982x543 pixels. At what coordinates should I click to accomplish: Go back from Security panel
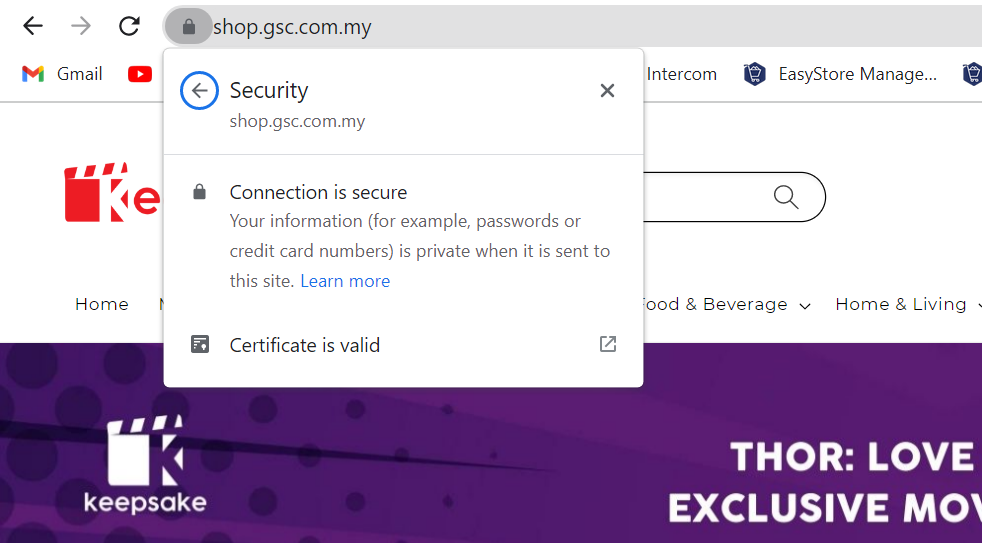[199, 91]
